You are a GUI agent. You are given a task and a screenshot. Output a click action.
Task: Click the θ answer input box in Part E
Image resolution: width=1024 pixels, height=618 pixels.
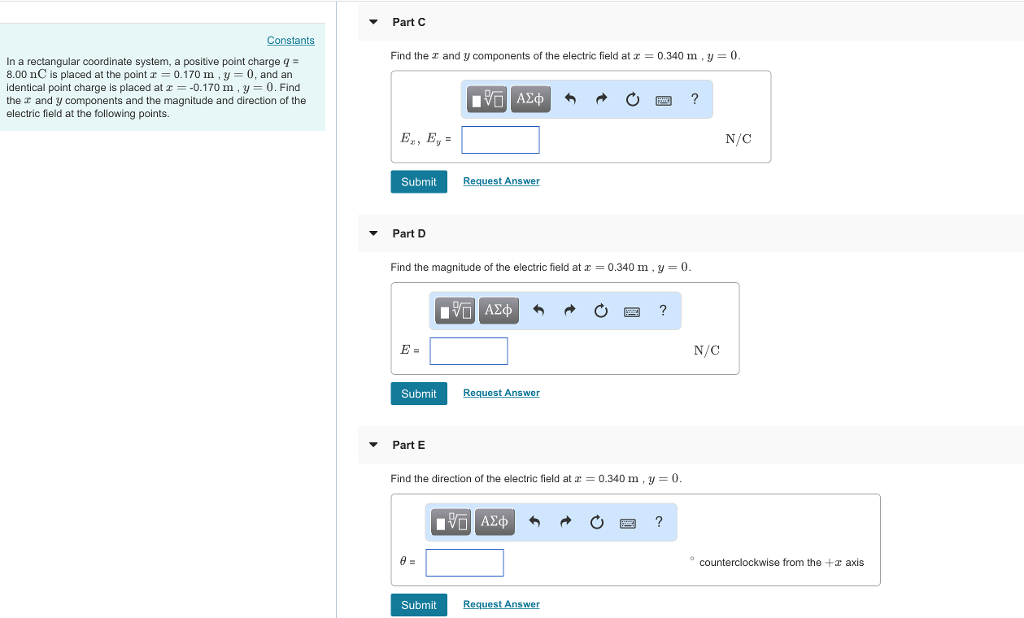[464, 562]
